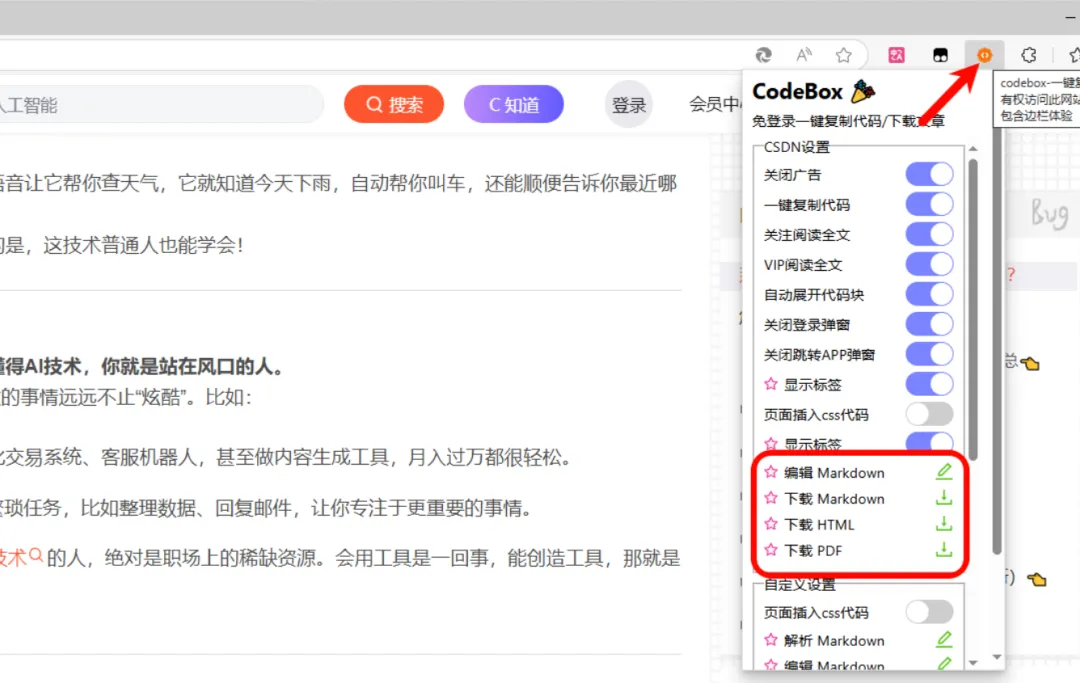Image resolution: width=1080 pixels, height=683 pixels.
Task: Click the codebox extension tooltip text
Action: click(1039, 99)
